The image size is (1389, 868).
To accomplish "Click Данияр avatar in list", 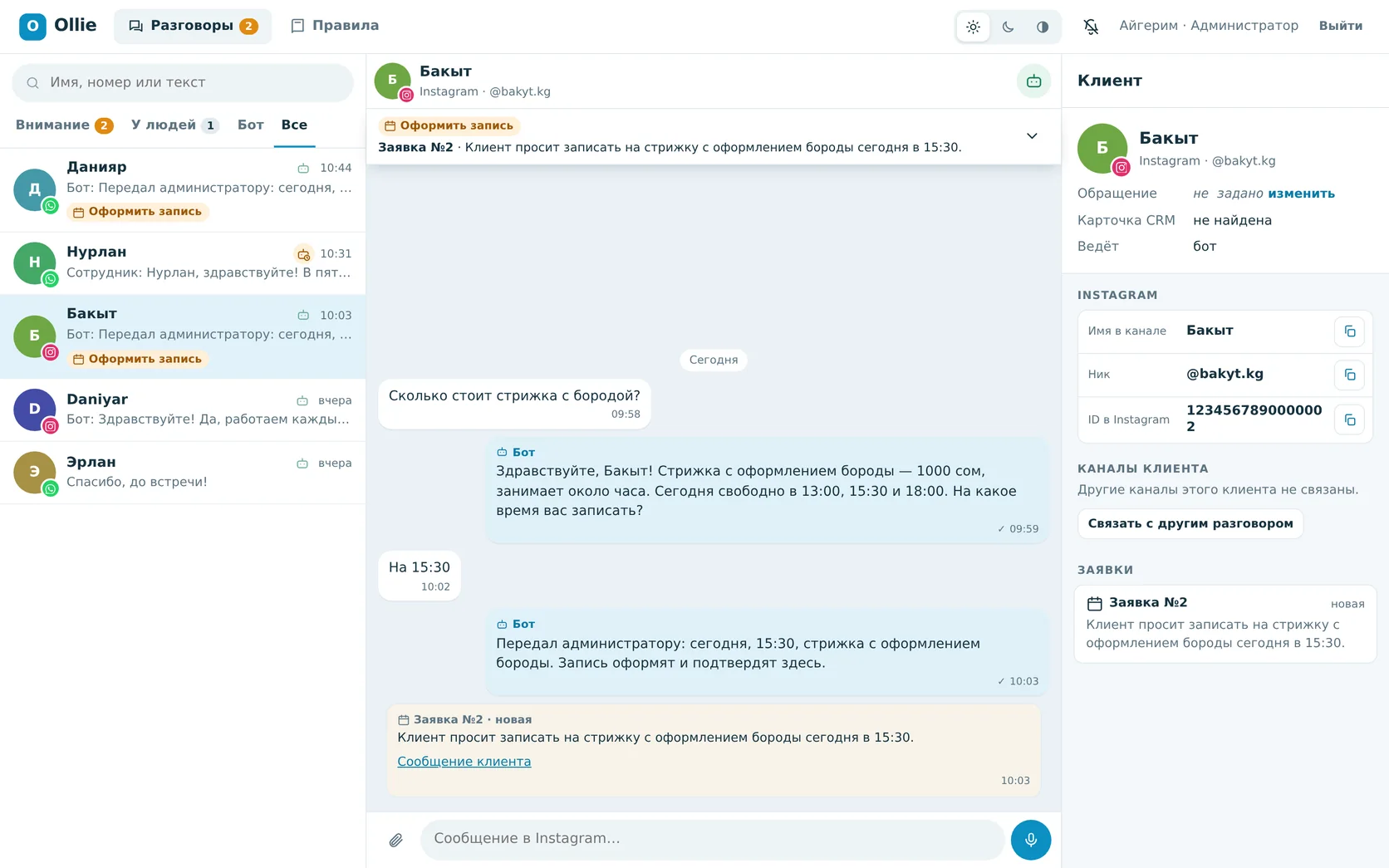I will click(x=34, y=189).
